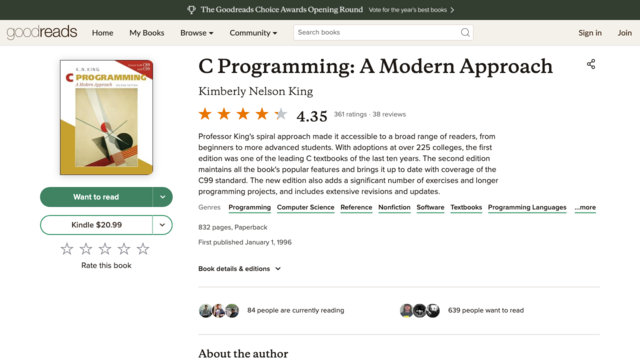640x360 pixels.
Task: Click Rate this book label
Action: point(106,265)
